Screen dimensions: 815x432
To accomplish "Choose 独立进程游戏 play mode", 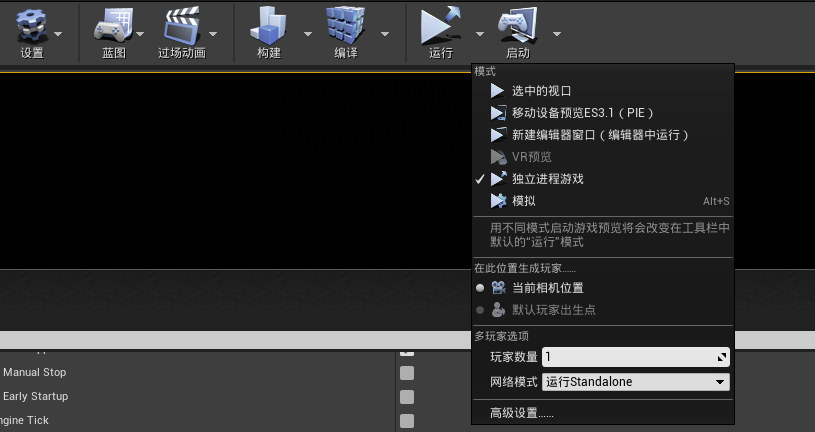I will click(x=603, y=179).
